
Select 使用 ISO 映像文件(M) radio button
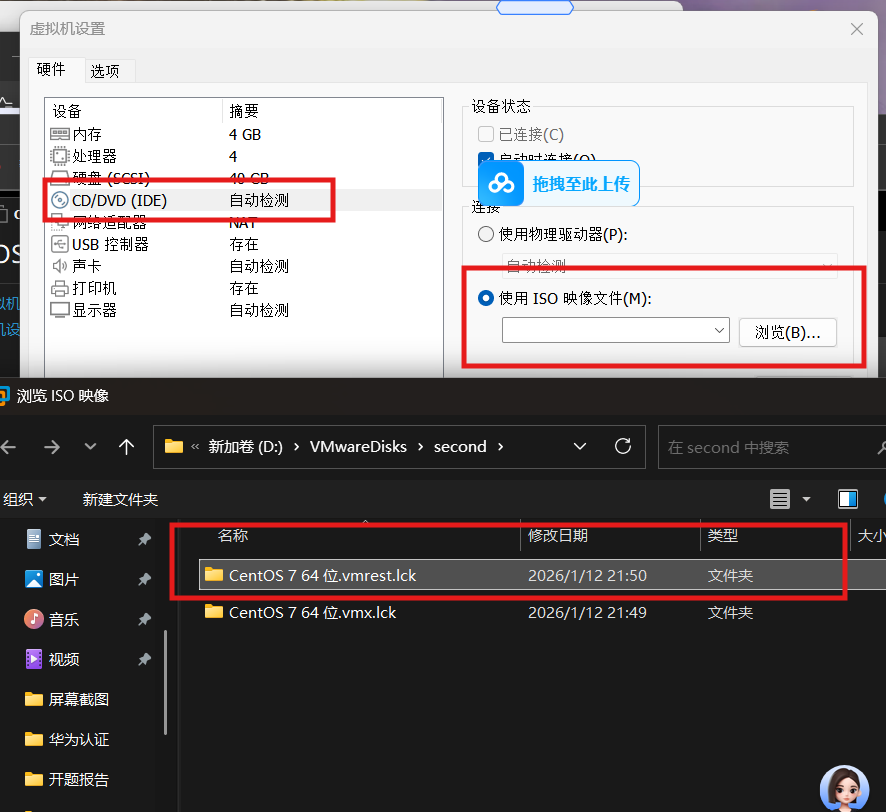coord(486,298)
